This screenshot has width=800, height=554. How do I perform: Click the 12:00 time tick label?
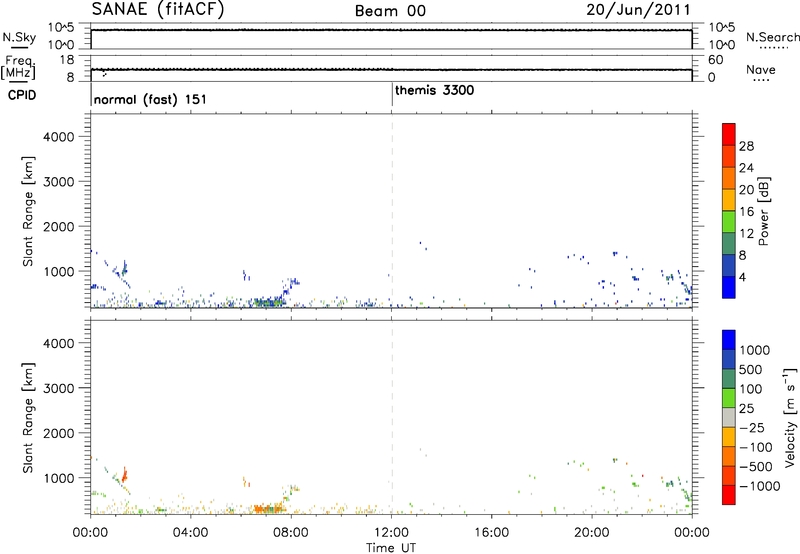[391, 533]
